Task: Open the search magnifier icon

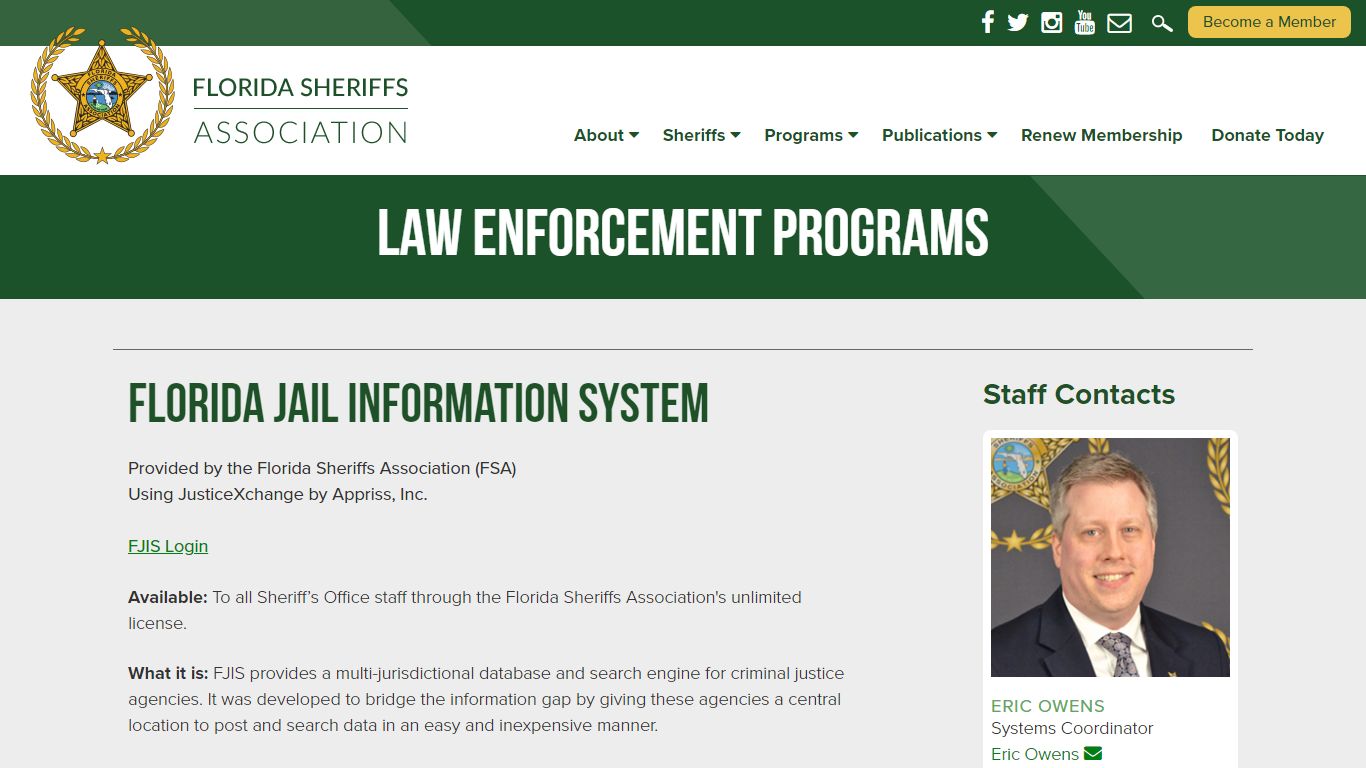Action: [1161, 23]
